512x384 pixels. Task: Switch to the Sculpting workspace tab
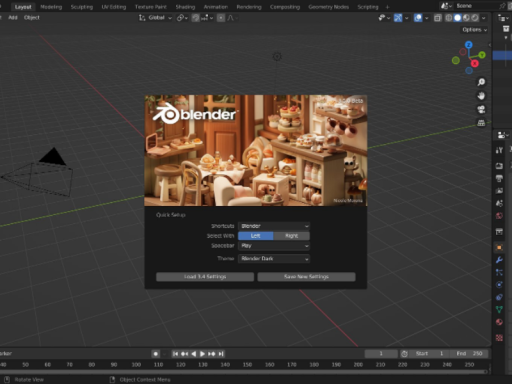tap(82, 7)
